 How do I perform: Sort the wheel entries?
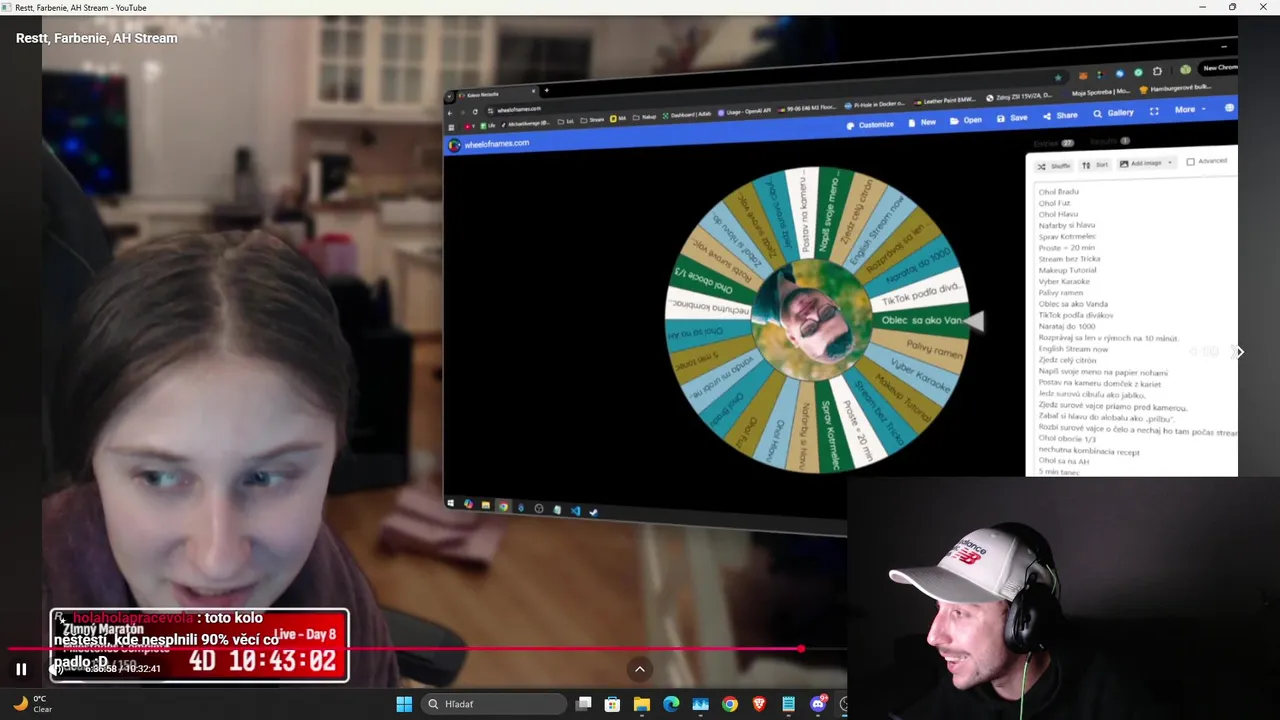click(1095, 165)
